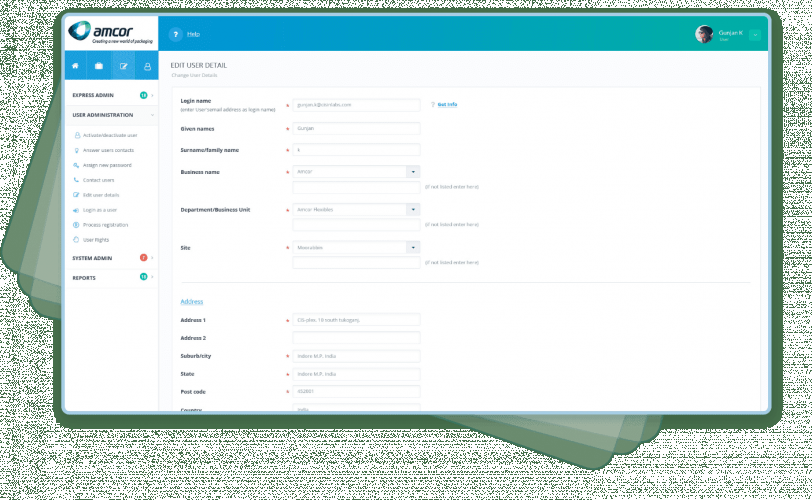Open the user account dropdown arrow

(x=755, y=35)
